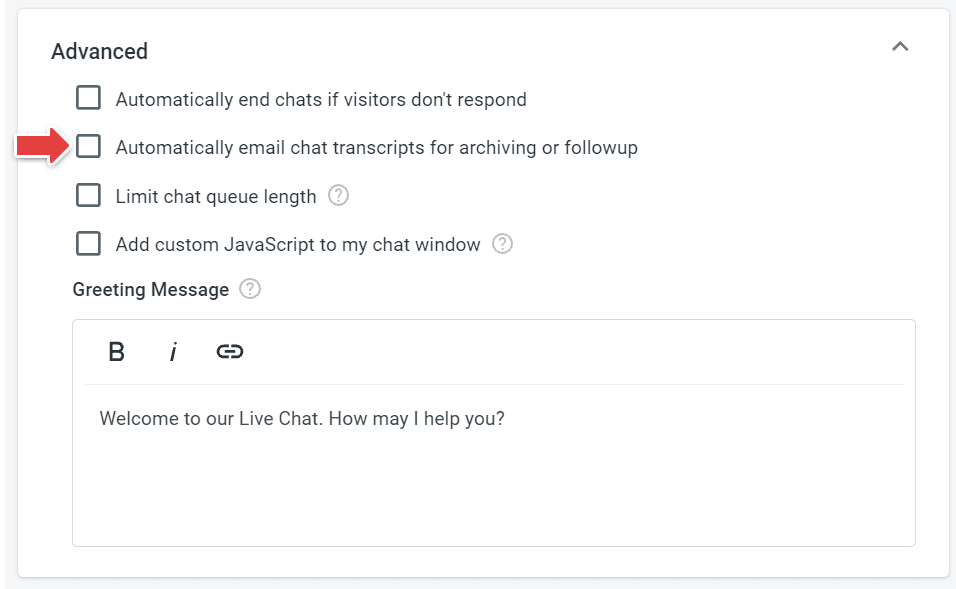Click the 'Limit chat queue length' label
The width and height of the screenshot is (956, 589).
[x=216, y=196]
